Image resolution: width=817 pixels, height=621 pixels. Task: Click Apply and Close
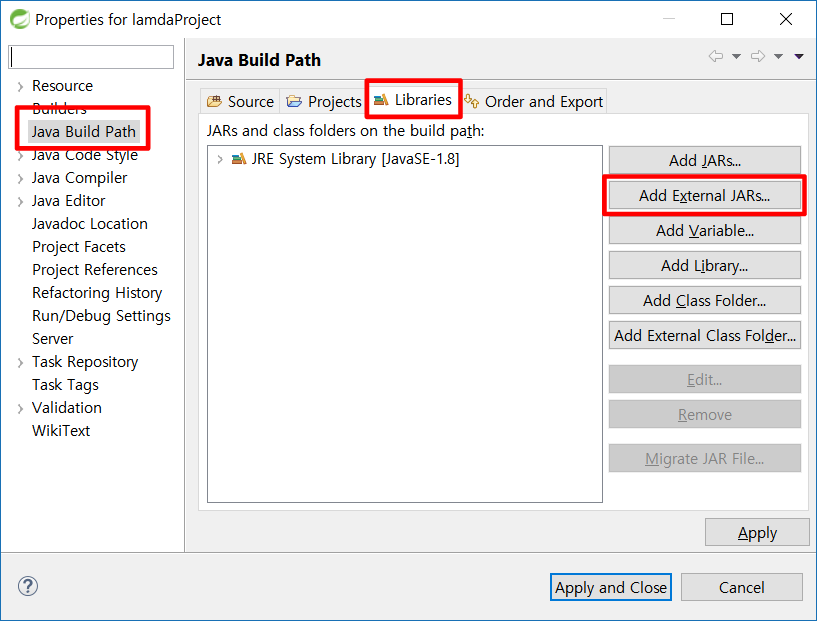[611, 587]
